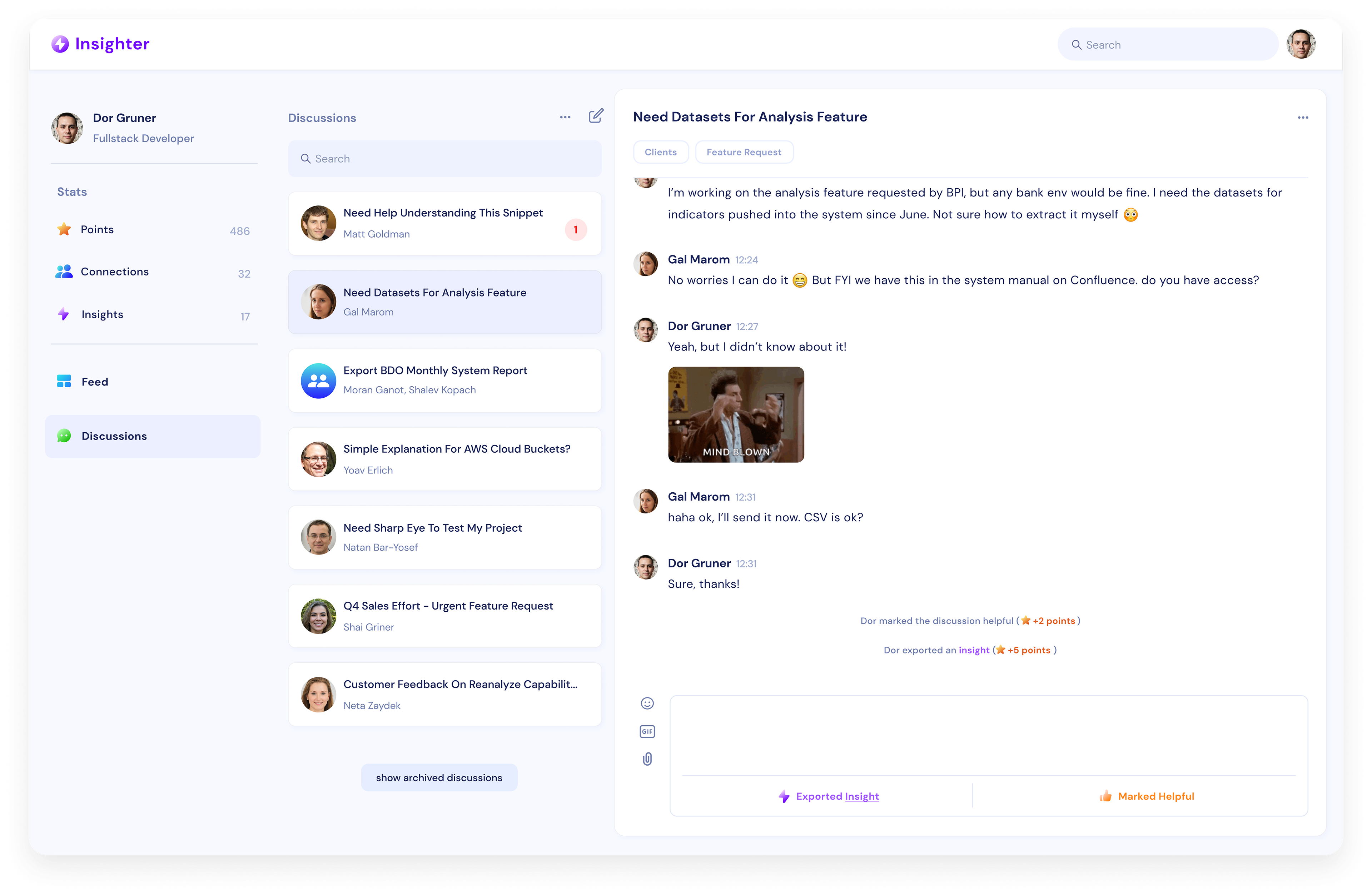Screen dimensions: 1372x895
Task: Compose new discussion with pencil icon
Action: (596, 116)
